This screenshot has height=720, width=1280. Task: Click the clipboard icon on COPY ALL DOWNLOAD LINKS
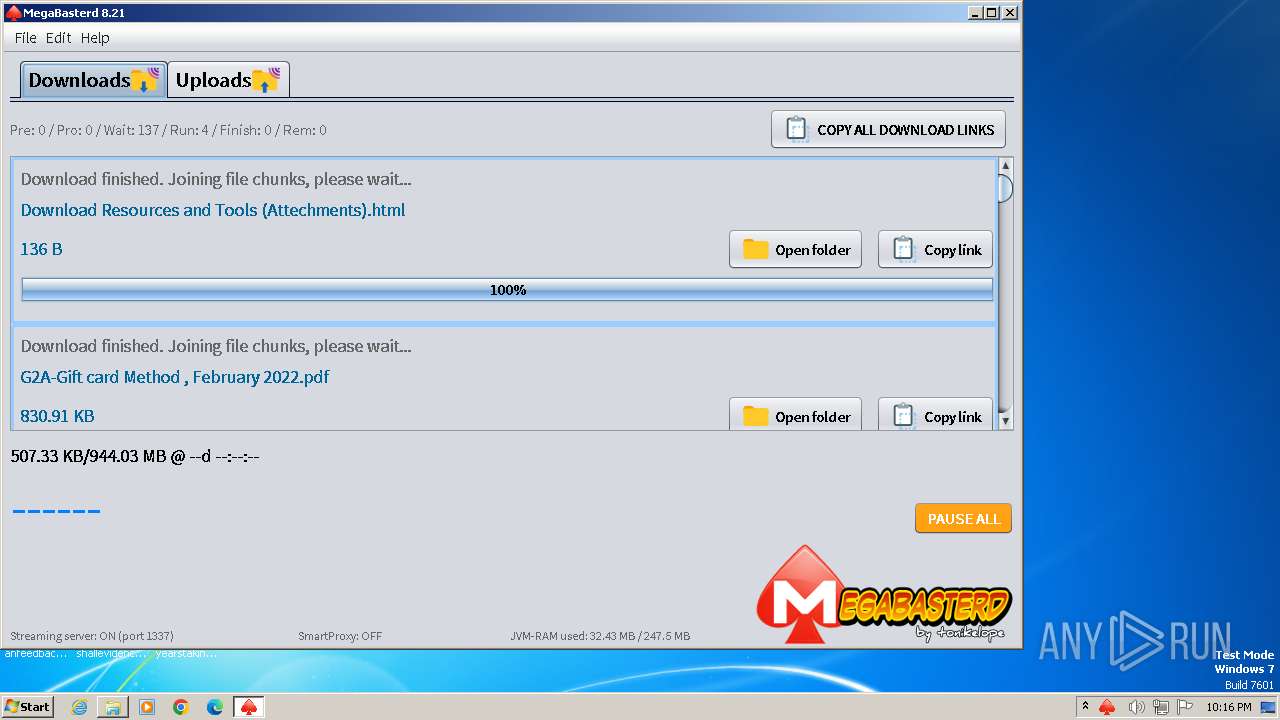click(797, 130)
